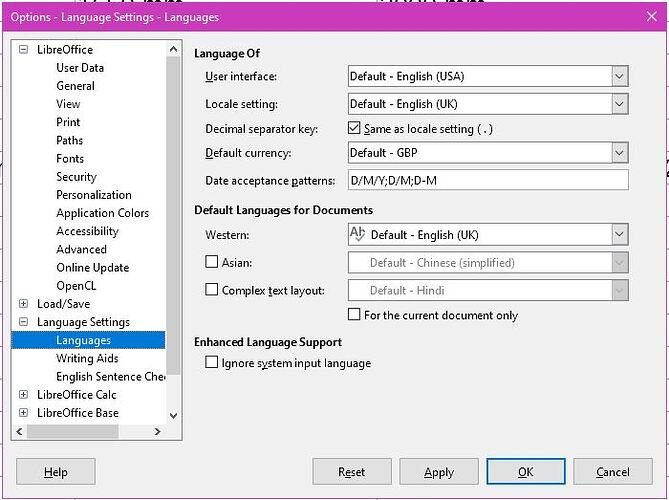Select User Data in the tree

click(80, 68)
